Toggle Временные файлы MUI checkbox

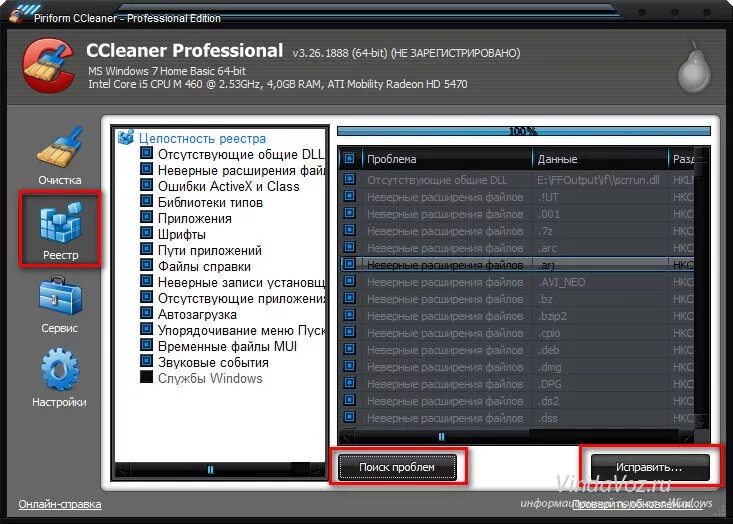(146, 345)
